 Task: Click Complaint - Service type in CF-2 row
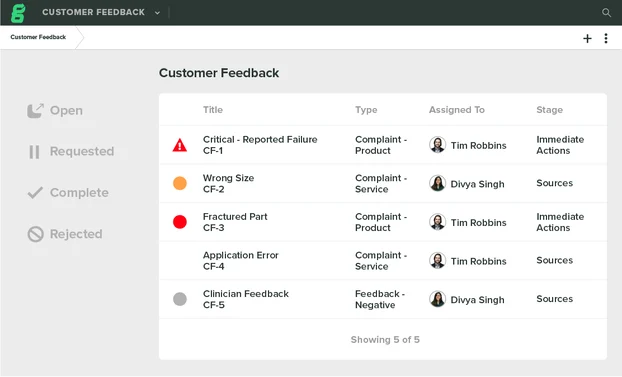(x=381, y=184)
